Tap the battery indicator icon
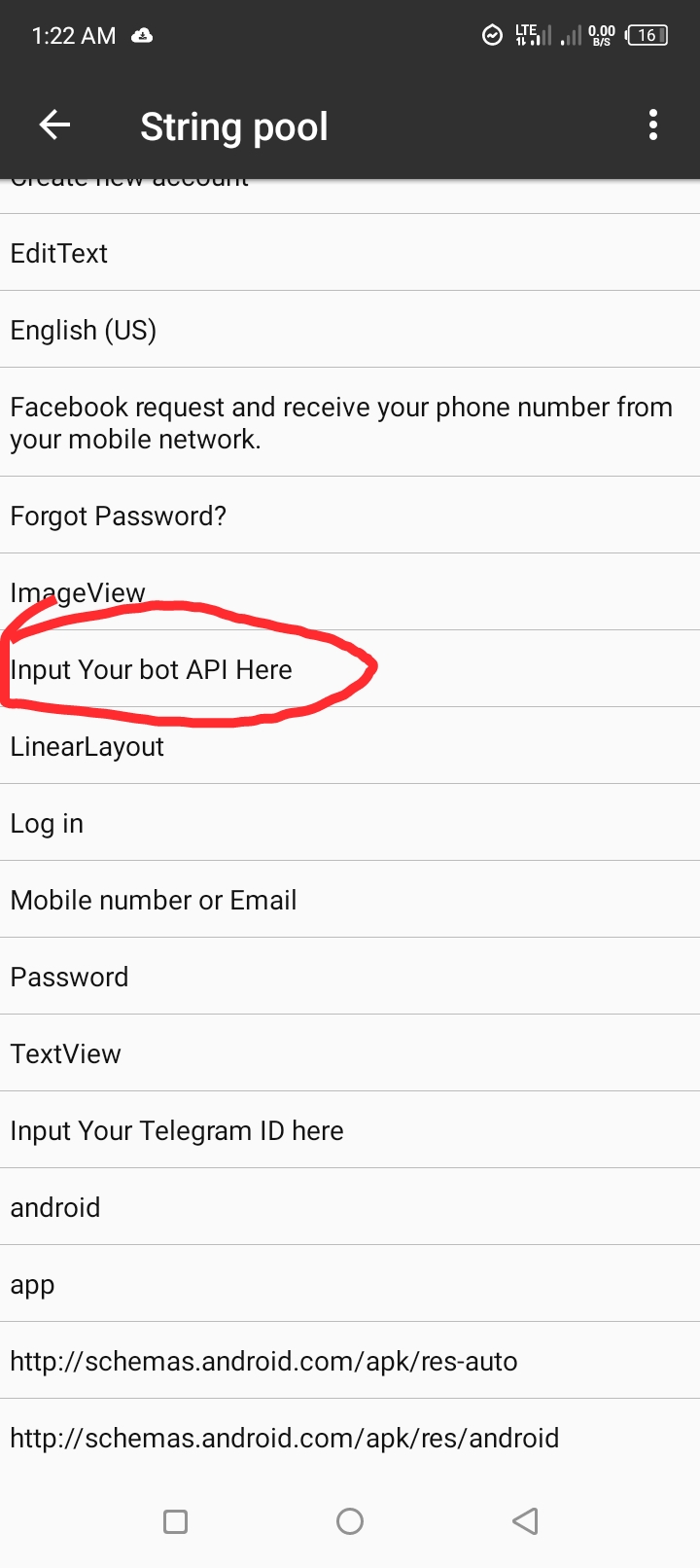Viewport: 700px width, 1568px height. pos(647,36)
